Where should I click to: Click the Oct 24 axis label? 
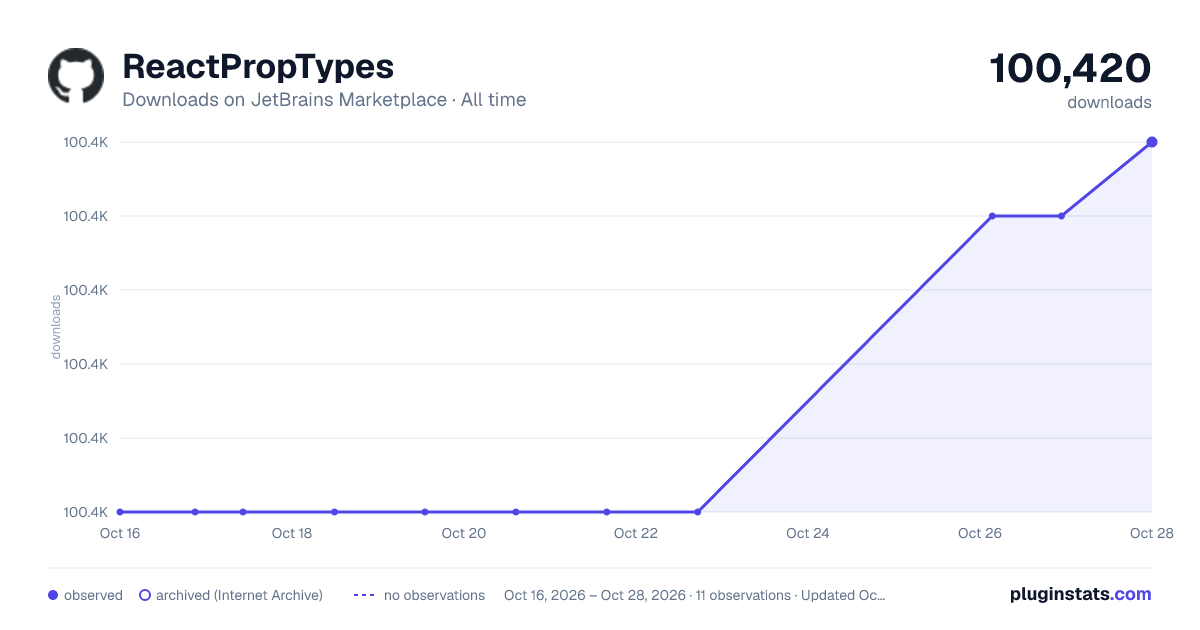(x=808, y=533)
